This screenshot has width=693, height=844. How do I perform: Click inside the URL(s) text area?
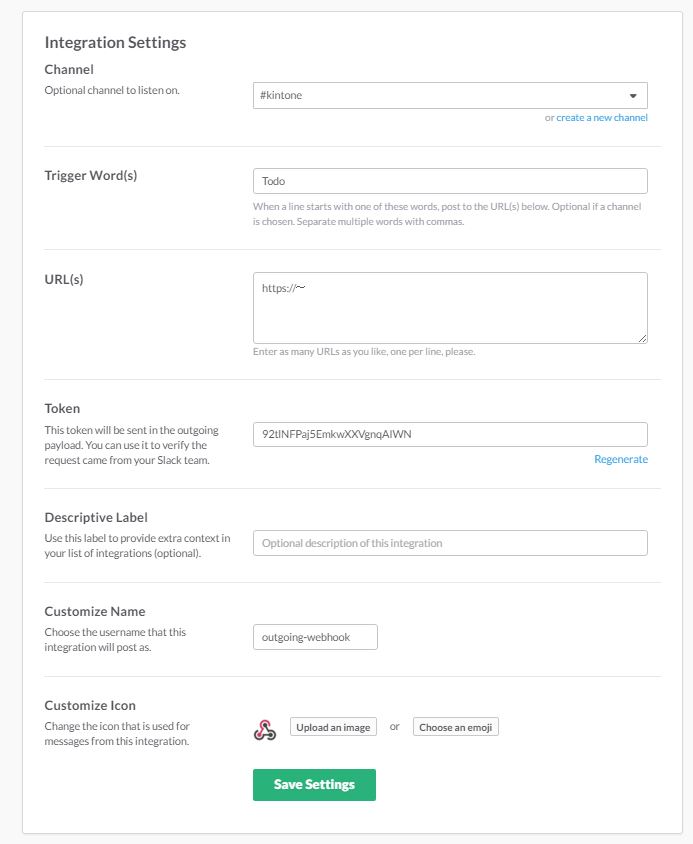(x=450, y=307)
